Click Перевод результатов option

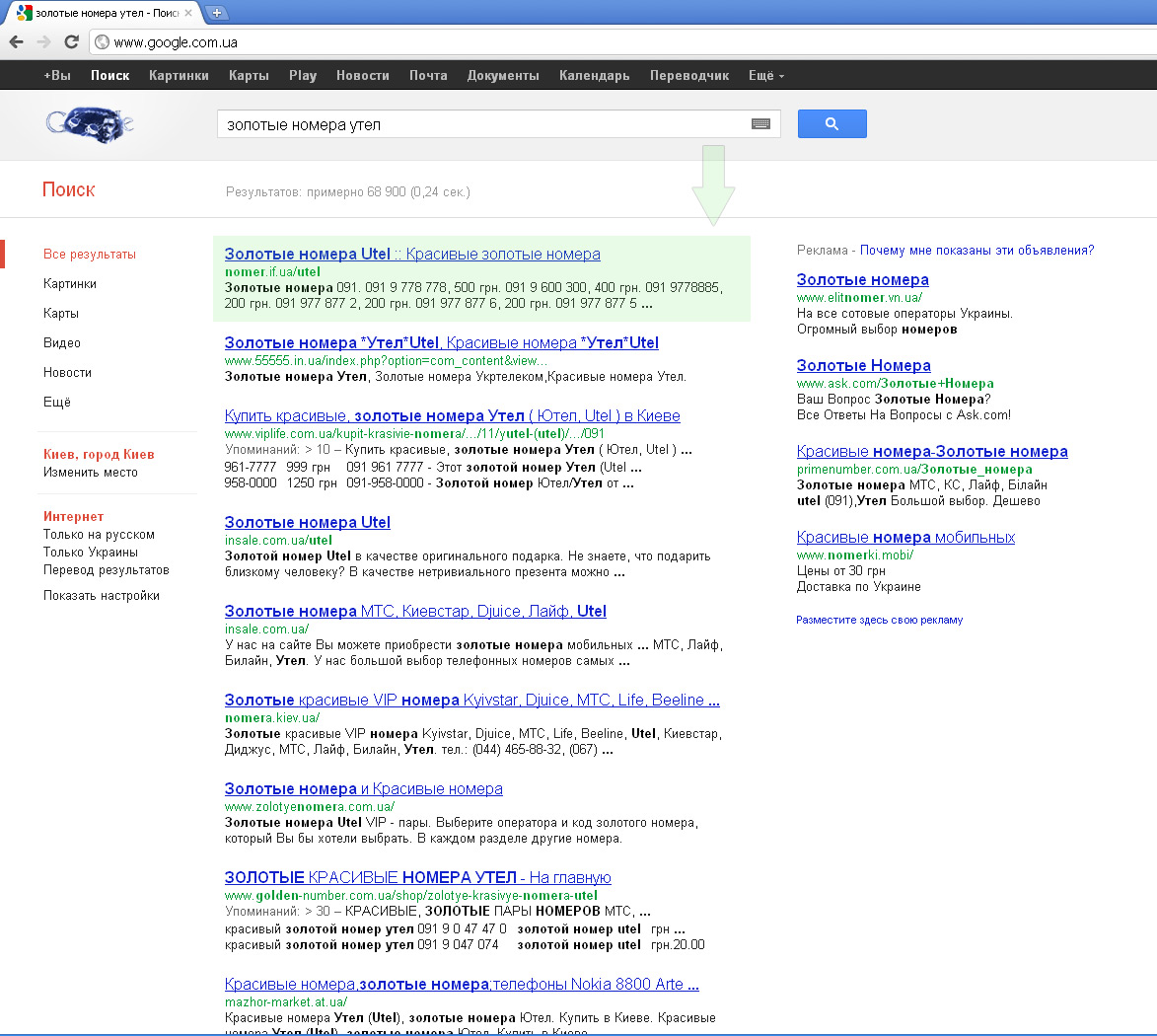[107, 569]
